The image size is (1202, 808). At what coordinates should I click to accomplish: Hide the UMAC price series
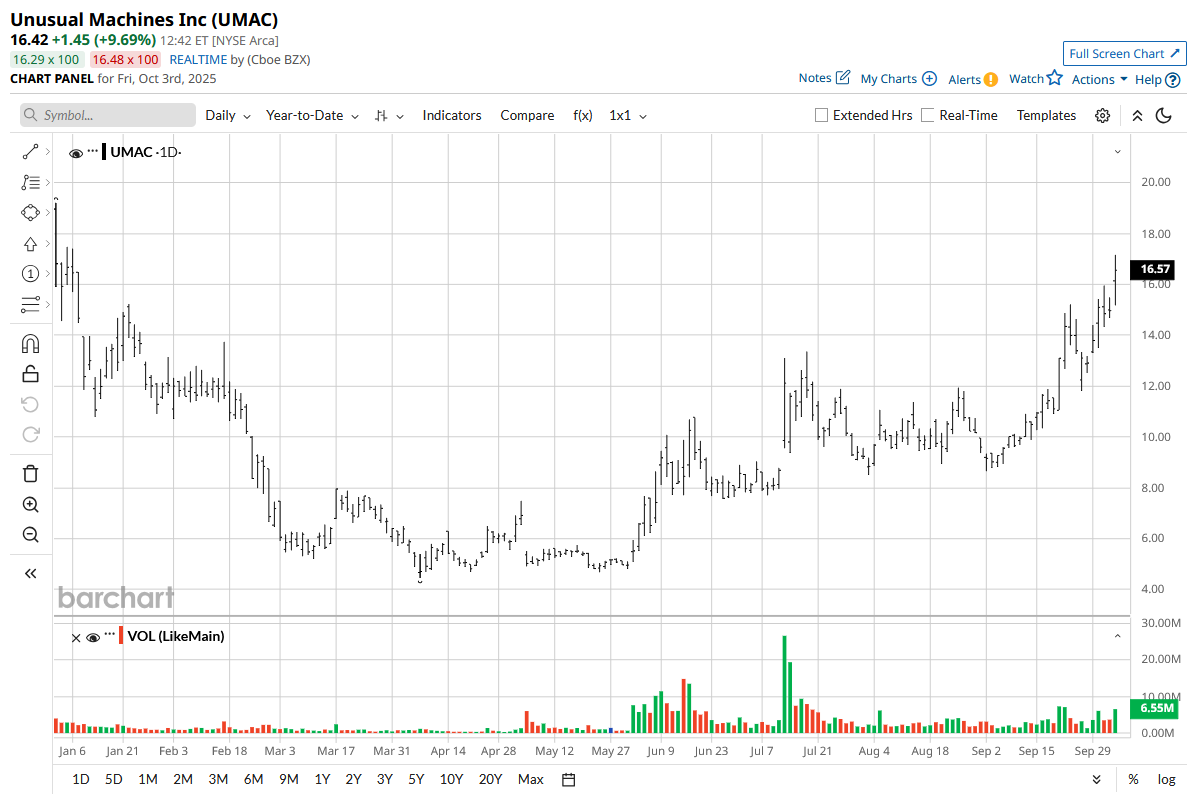point(76,153)
